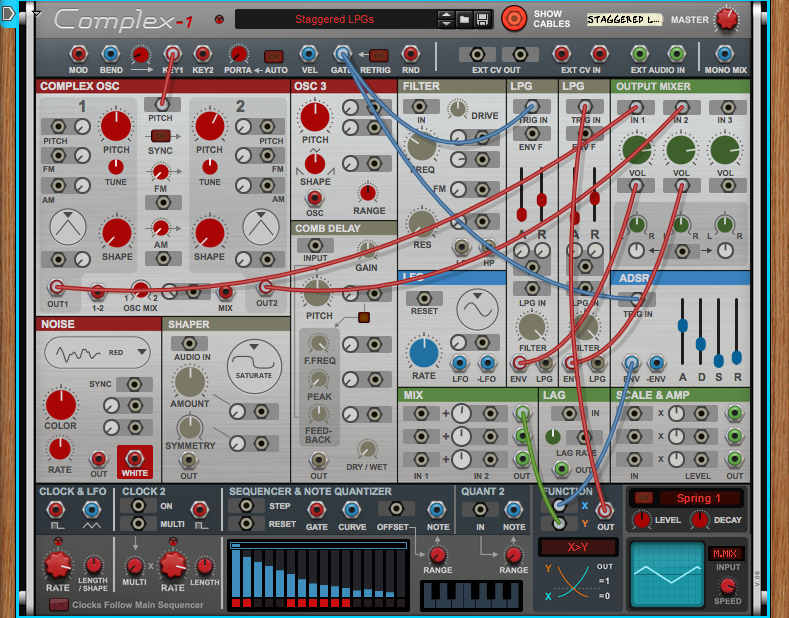Click the Show Cables button
Viewport: 789px width, 618px height.
pyautogui.click(x=514, y=19)
